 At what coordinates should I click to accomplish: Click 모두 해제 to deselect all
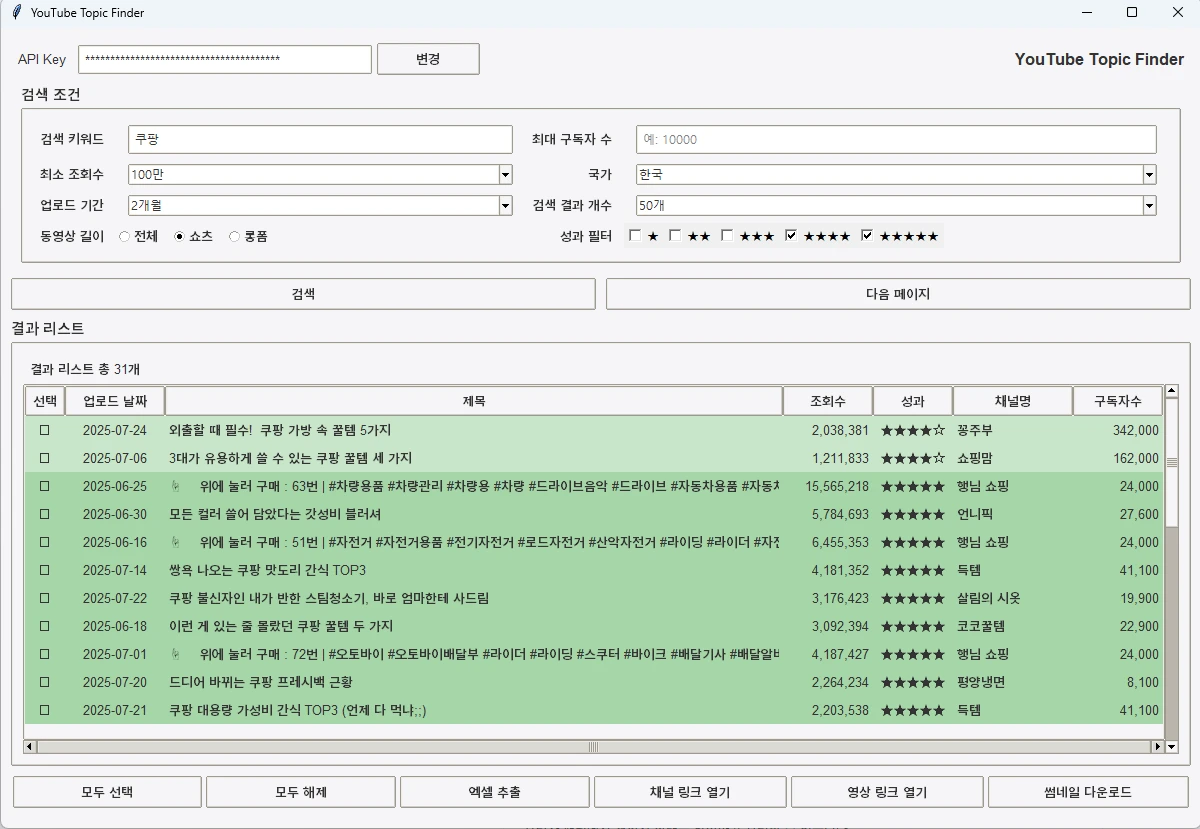coord(300,791)
